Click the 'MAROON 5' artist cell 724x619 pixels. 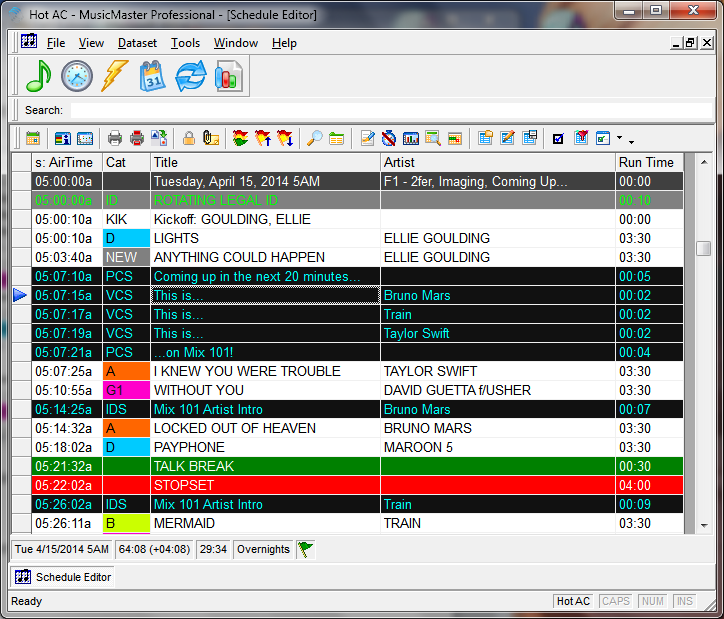(x=498, y=447)
